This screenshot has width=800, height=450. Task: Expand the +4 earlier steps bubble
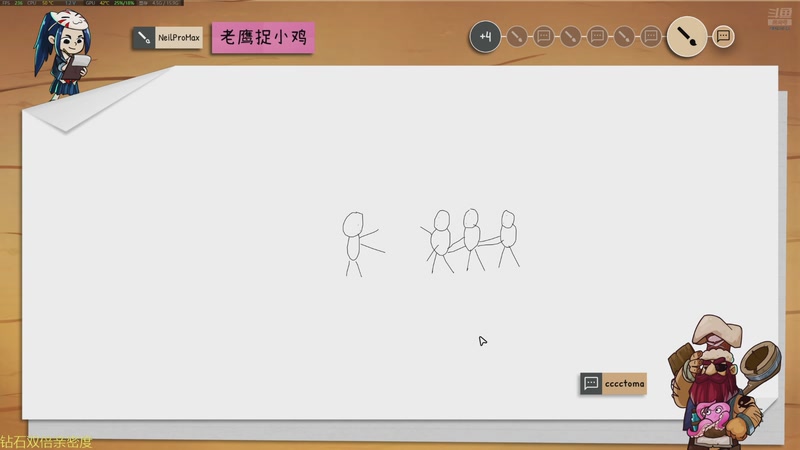pos(485,37)
